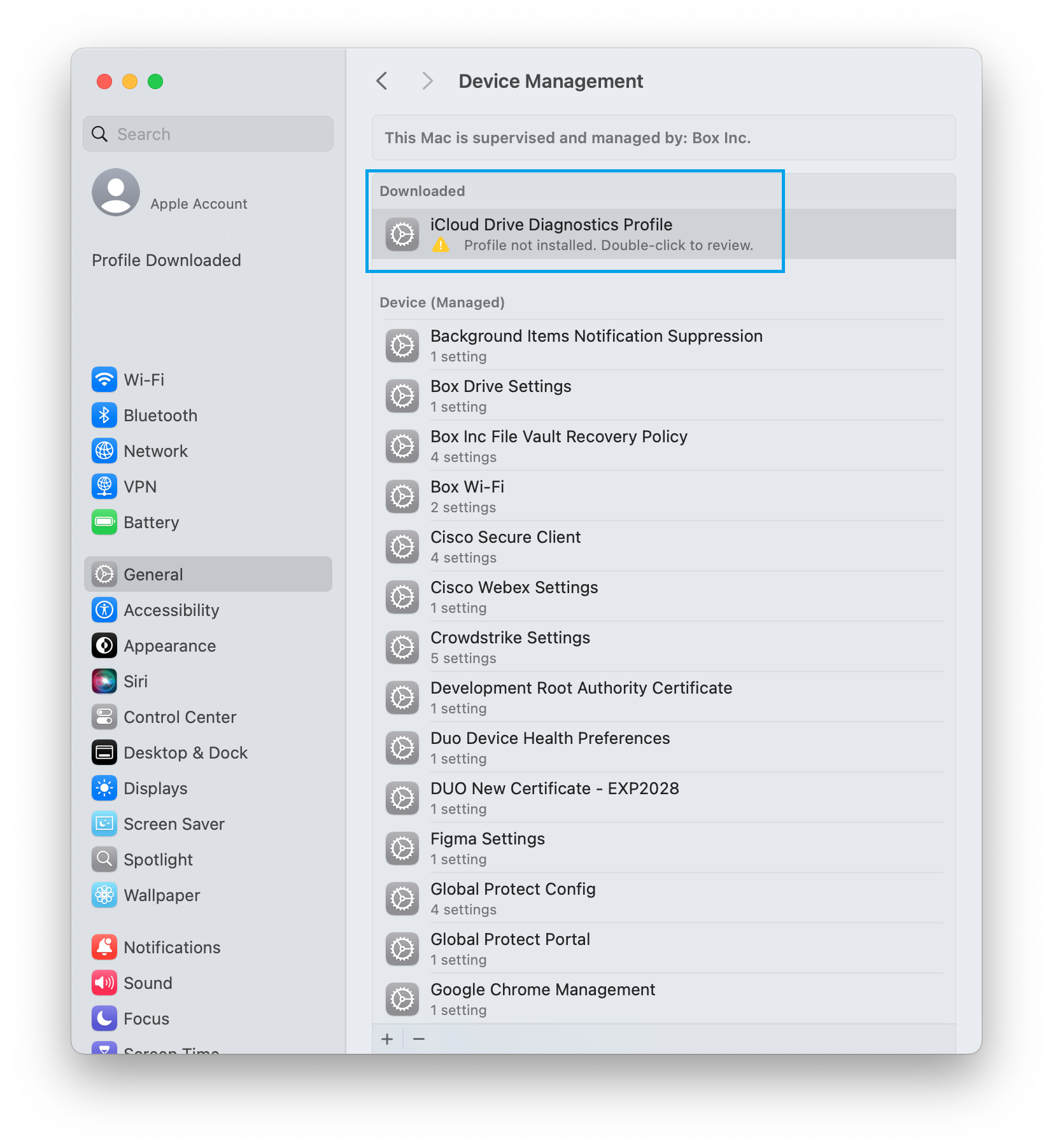Add a profile with the plus button
The image size is (1053, 1148).
(387, 1039)
